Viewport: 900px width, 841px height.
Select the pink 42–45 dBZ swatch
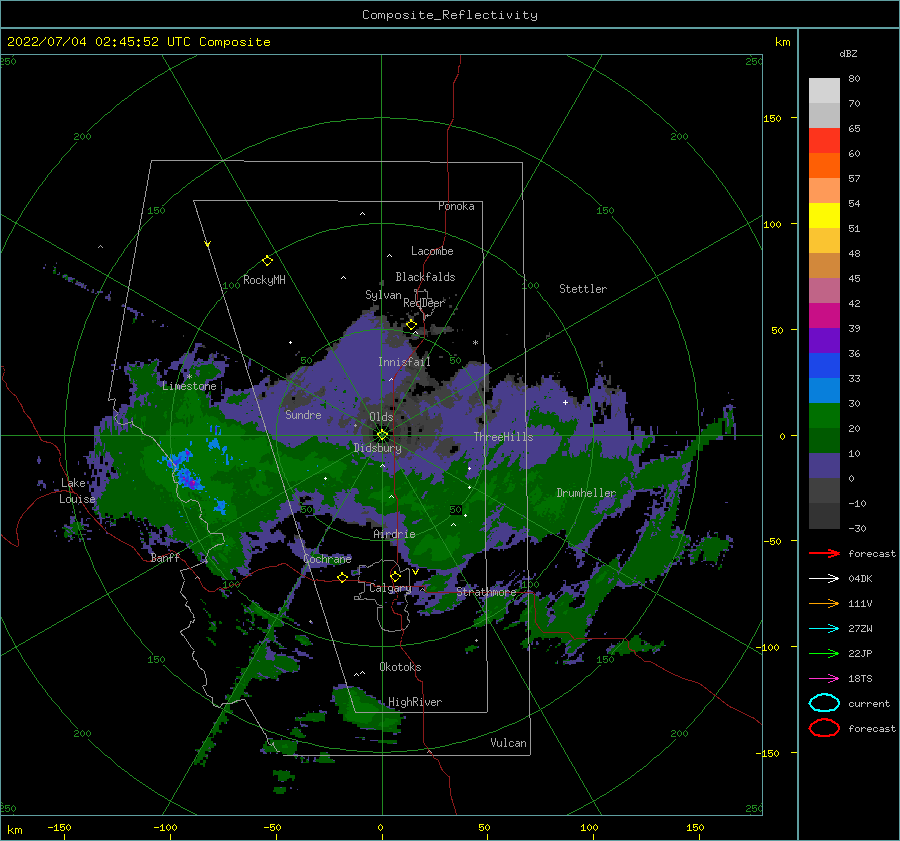coord(824,291)
